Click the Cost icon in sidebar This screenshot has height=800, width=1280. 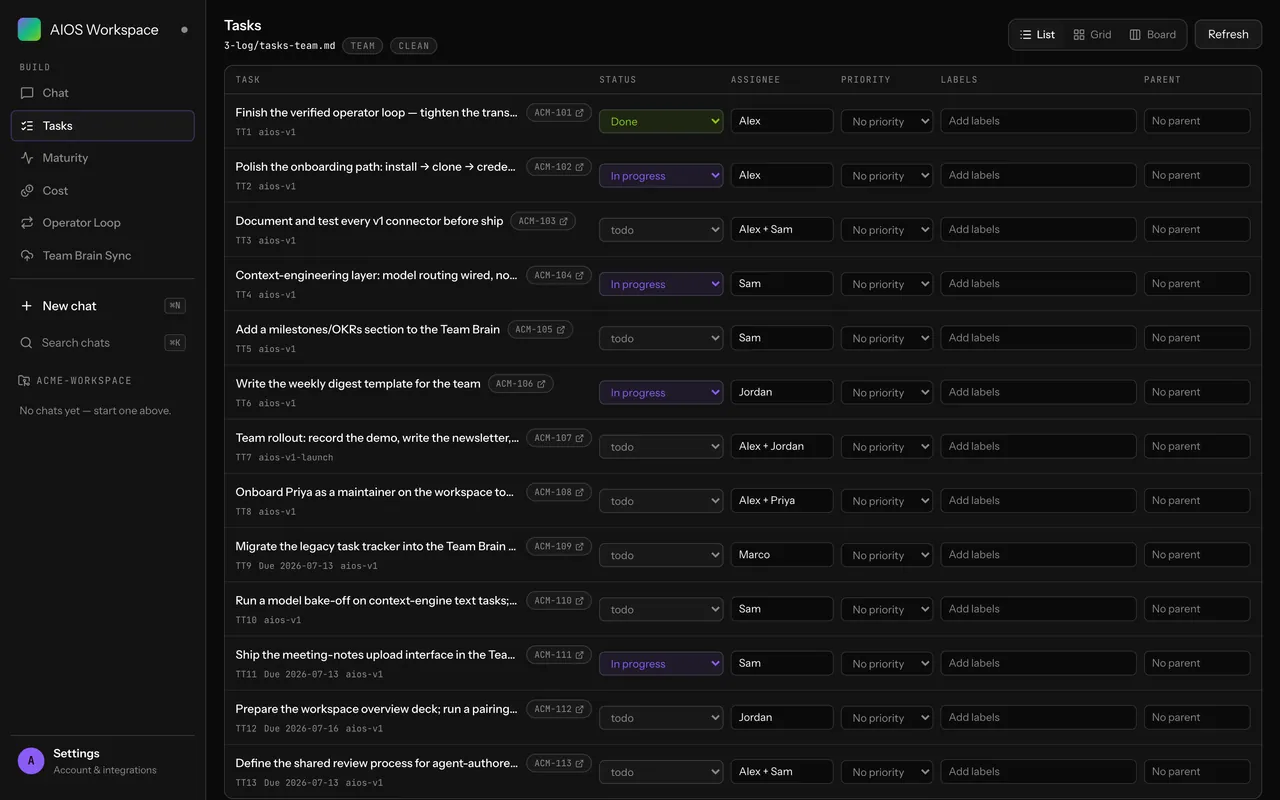point(27,191)
